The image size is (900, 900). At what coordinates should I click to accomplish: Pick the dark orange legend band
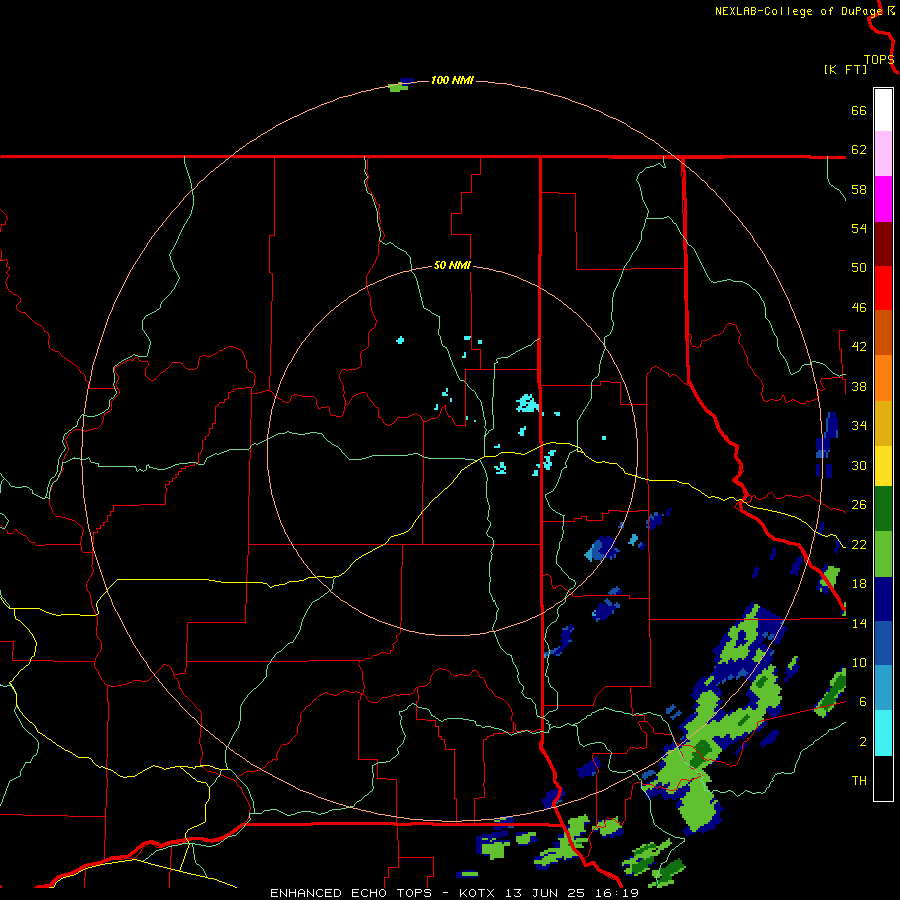pyautogui.click(x=883, y=333)
